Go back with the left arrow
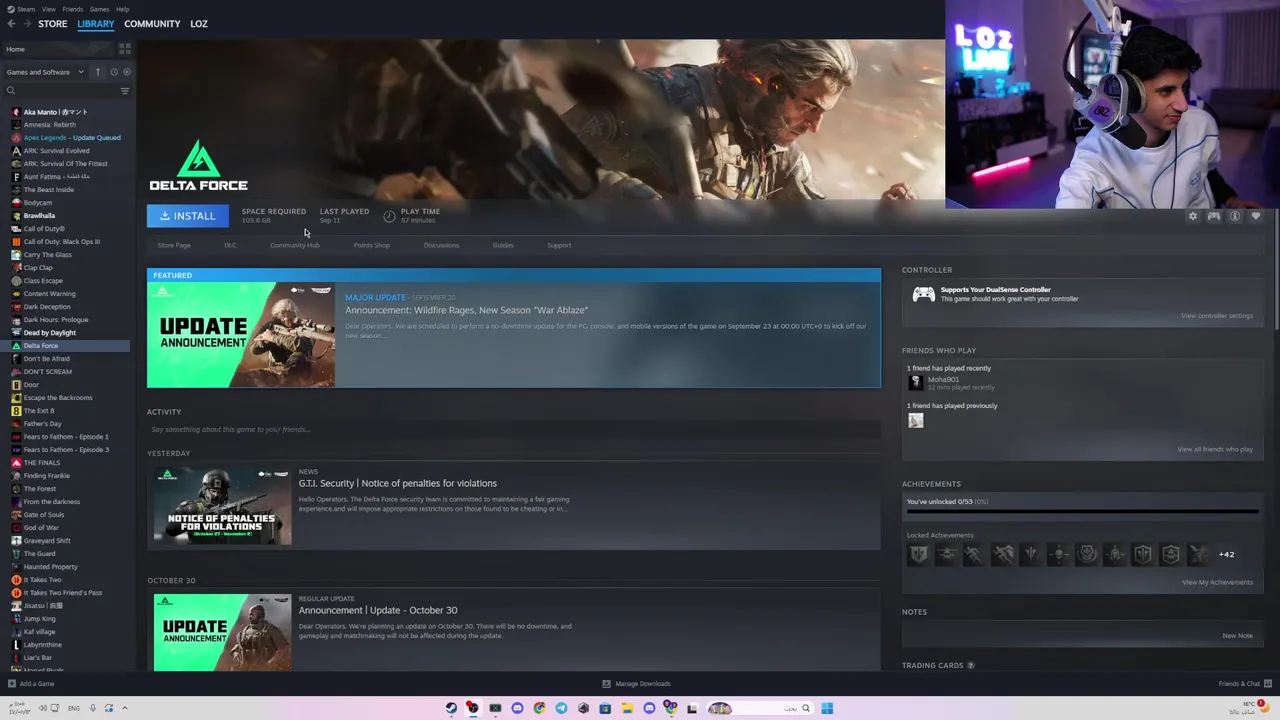Viewport: 1280px width, 720px height. click(x=12, y=24)
